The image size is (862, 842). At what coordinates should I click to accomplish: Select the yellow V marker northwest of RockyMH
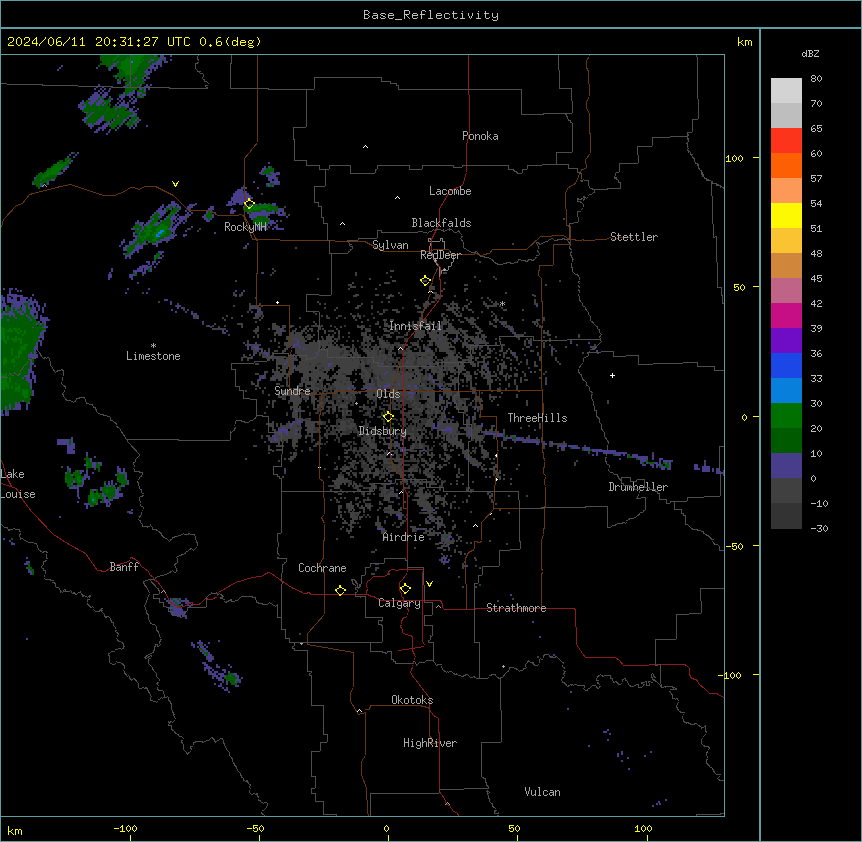[175, 184]
